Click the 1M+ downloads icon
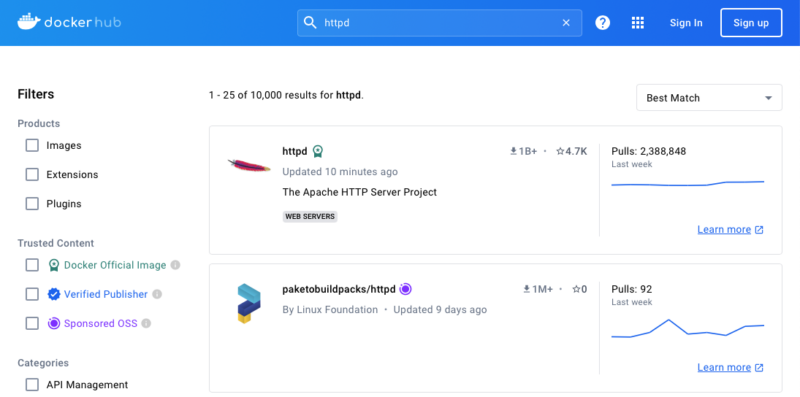 527,289
